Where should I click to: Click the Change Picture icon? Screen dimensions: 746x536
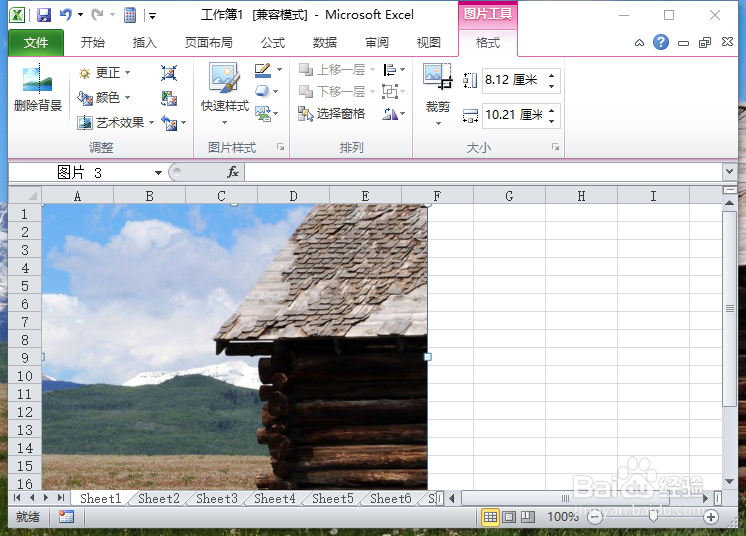(x=169, y=98)
